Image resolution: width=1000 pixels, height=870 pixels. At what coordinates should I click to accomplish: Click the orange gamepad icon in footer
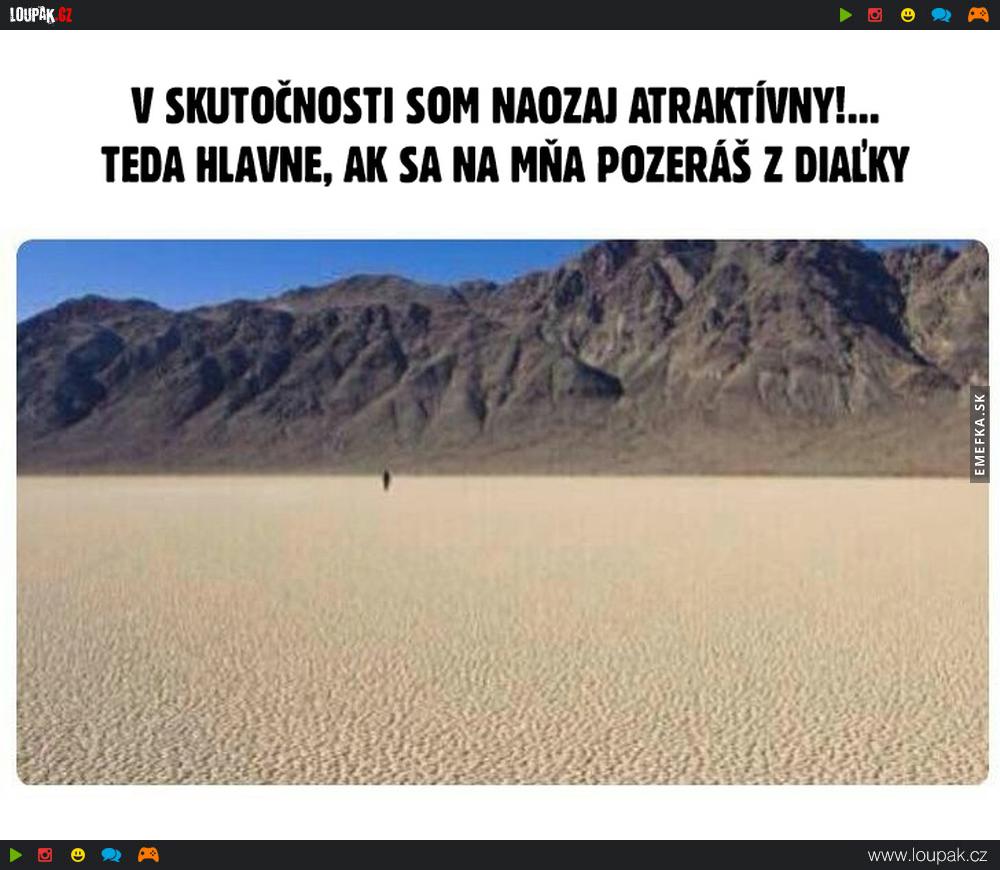(x=148, y=855)
